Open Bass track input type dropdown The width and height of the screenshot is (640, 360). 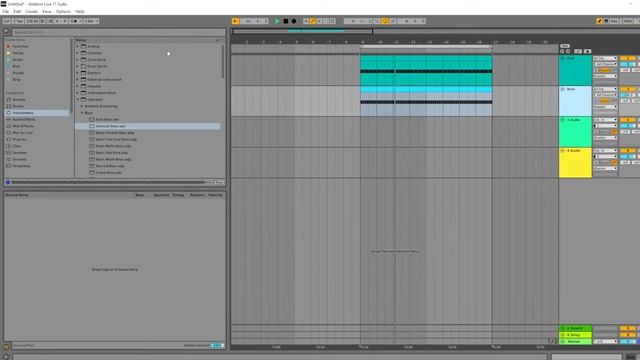[605, 89]
